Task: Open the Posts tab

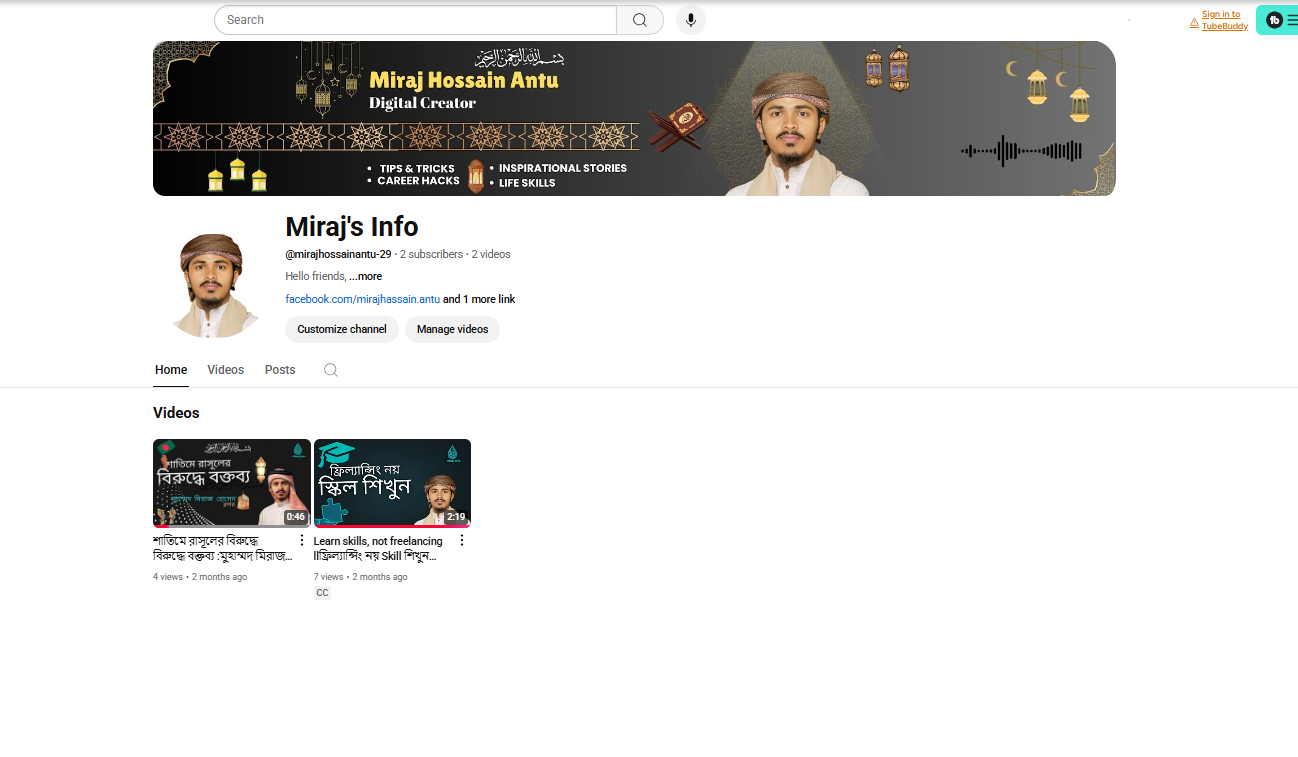Action: [279, 369]
